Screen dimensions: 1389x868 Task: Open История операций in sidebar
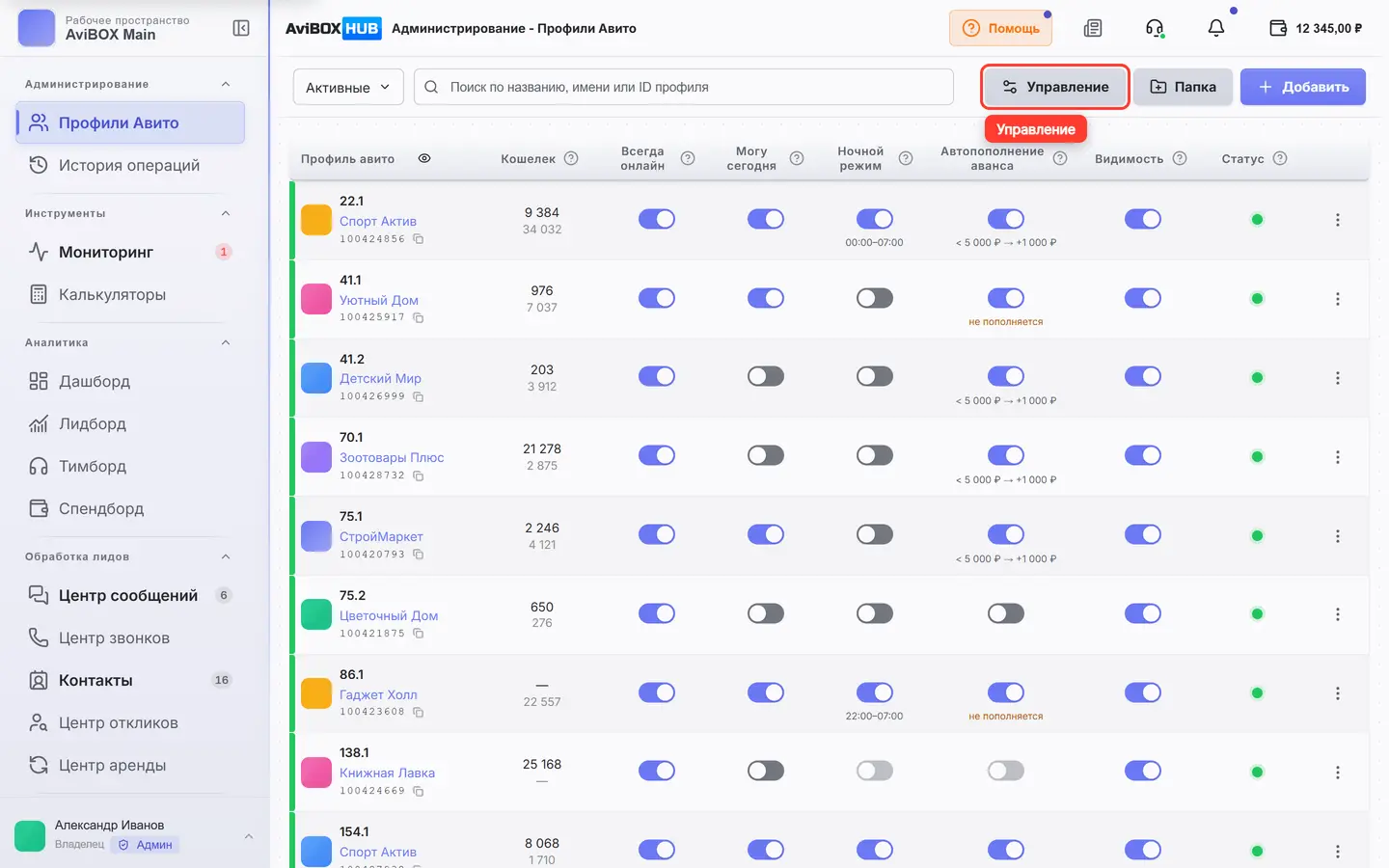coord(130,165)
